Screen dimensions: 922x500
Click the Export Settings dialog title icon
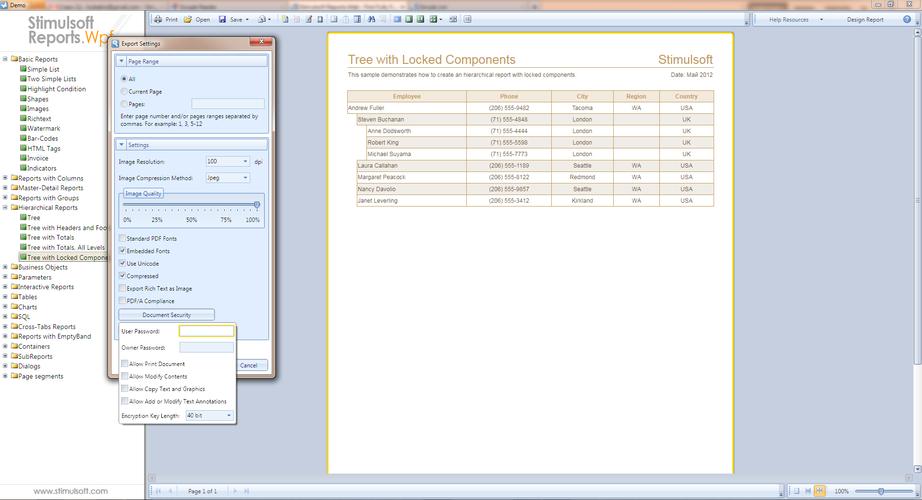coord(115,44)
